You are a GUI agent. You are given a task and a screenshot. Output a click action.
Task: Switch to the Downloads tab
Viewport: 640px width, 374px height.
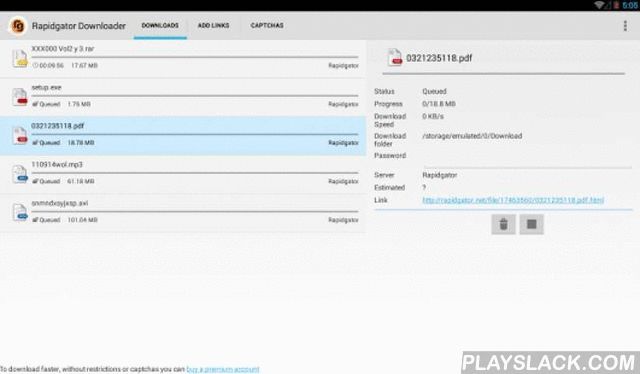(x=160, y=25)
